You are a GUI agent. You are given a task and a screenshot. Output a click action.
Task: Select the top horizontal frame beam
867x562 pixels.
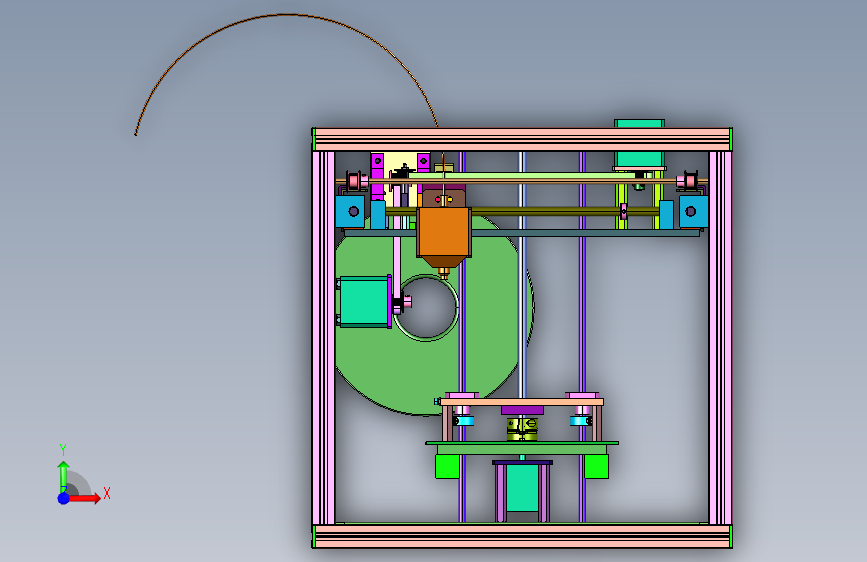pos(522,139)
